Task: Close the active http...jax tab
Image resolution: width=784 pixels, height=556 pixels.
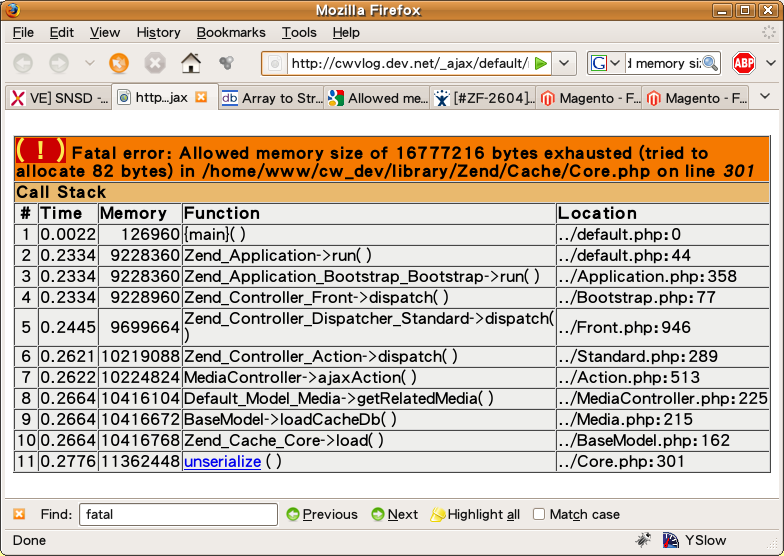Action: coord(201,97)
